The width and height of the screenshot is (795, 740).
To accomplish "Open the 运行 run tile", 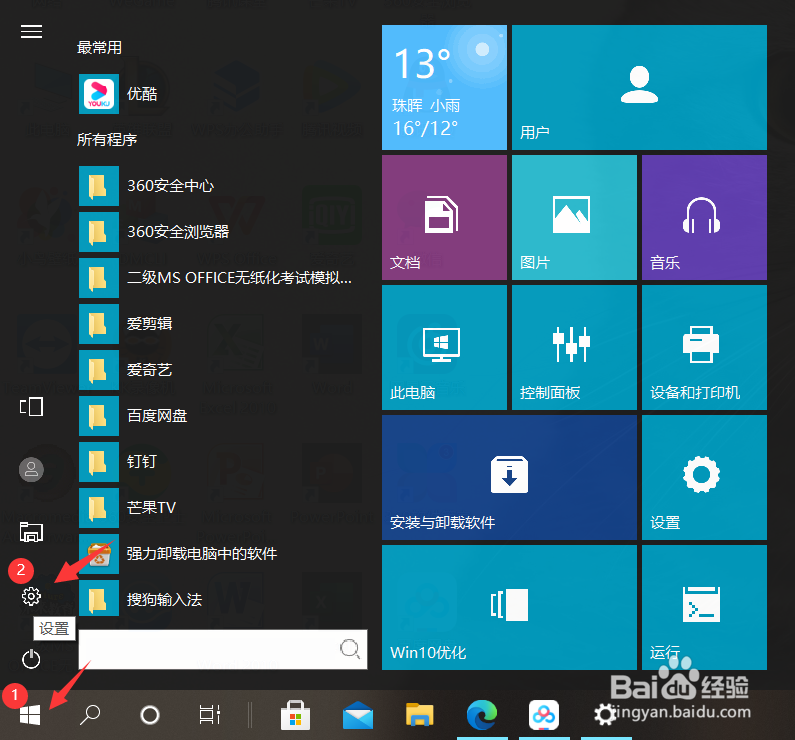I will 704,607.
